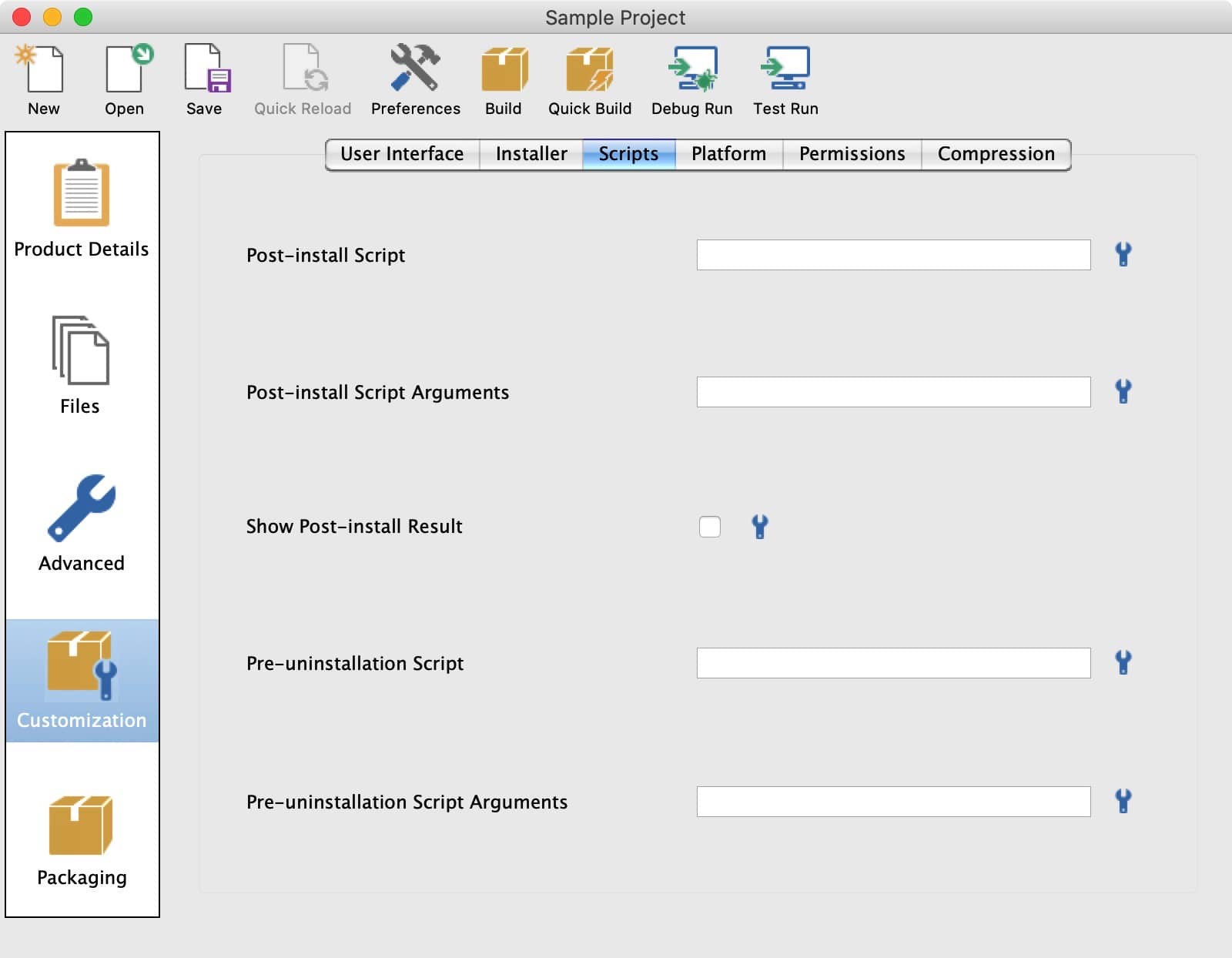1232x958 pixels.
Task: Go to the Product Details section
Action: coord(82,209)
